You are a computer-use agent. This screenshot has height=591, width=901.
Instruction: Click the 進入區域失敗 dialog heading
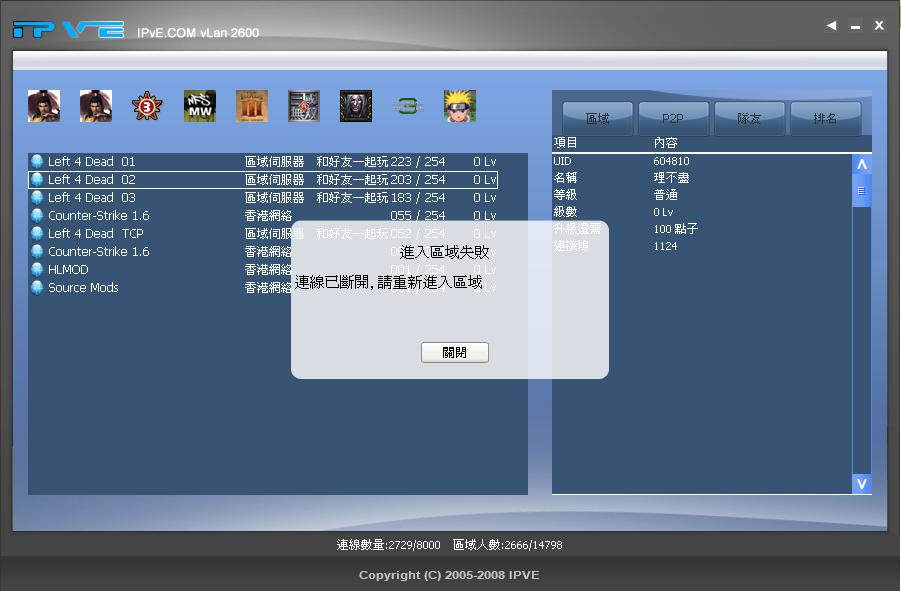pos(444,252)
